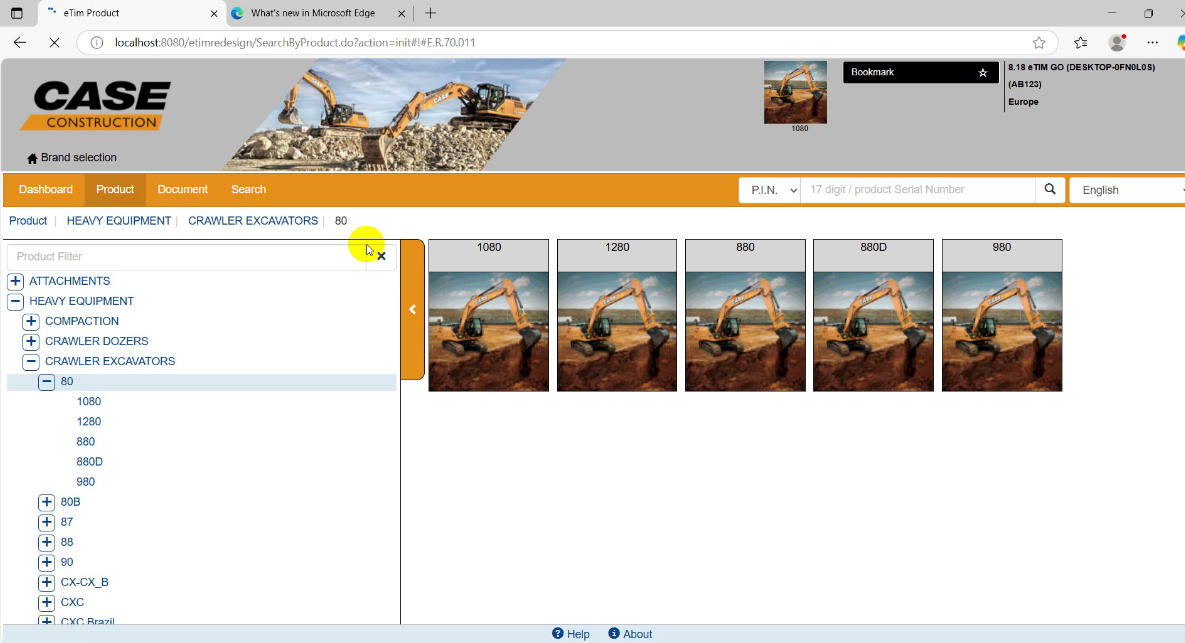Expand the CRAWLER DOZERS tree node
This screenshot has height=643, width=1185.
click(31, 341)
